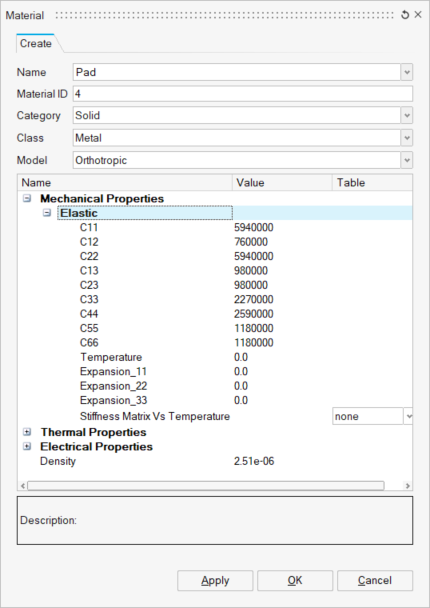Select the Density value 2.51e-06
The height and width of the screenshot is (608, 430).
click(254, 461)
